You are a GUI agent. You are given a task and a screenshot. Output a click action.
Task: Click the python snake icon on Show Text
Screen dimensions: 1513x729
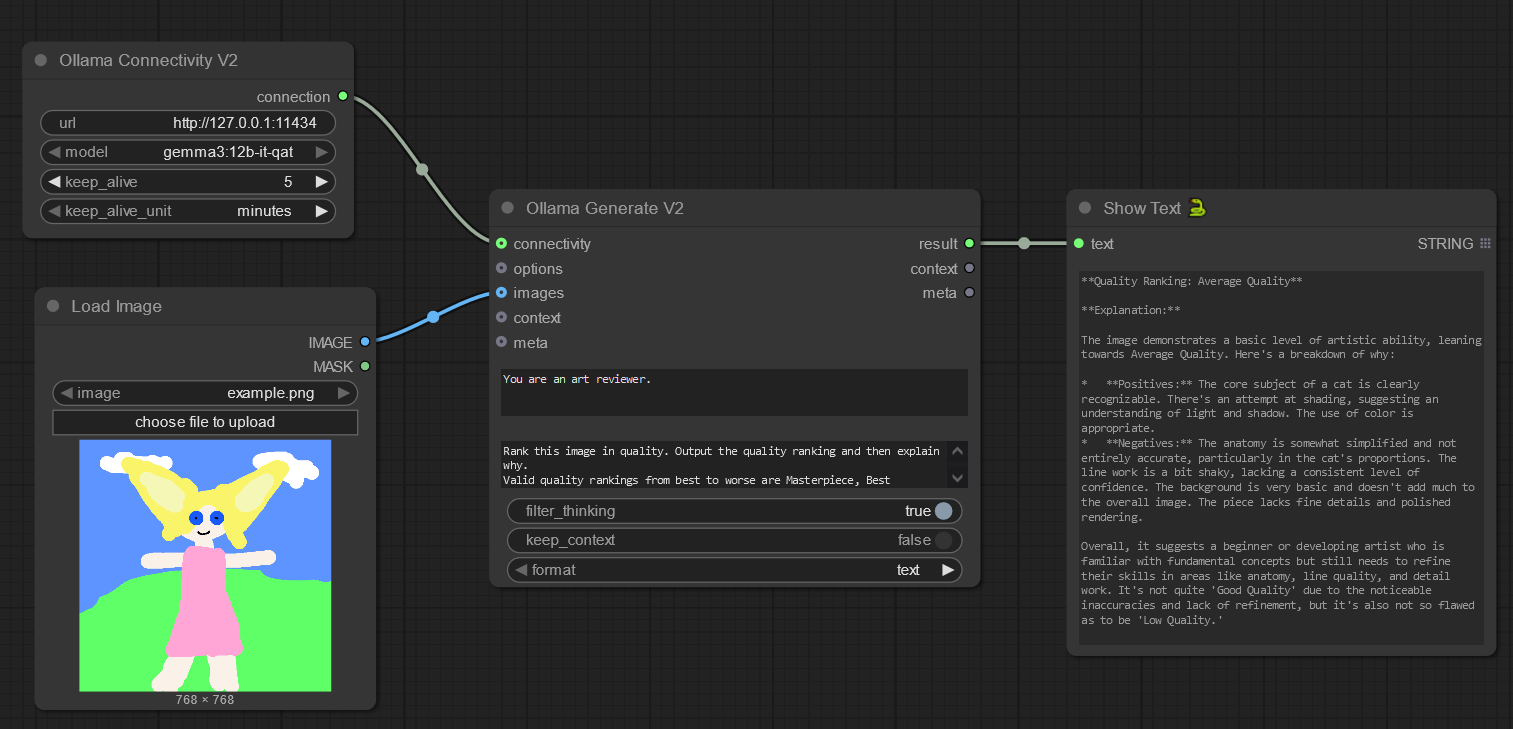point(1198,208)
